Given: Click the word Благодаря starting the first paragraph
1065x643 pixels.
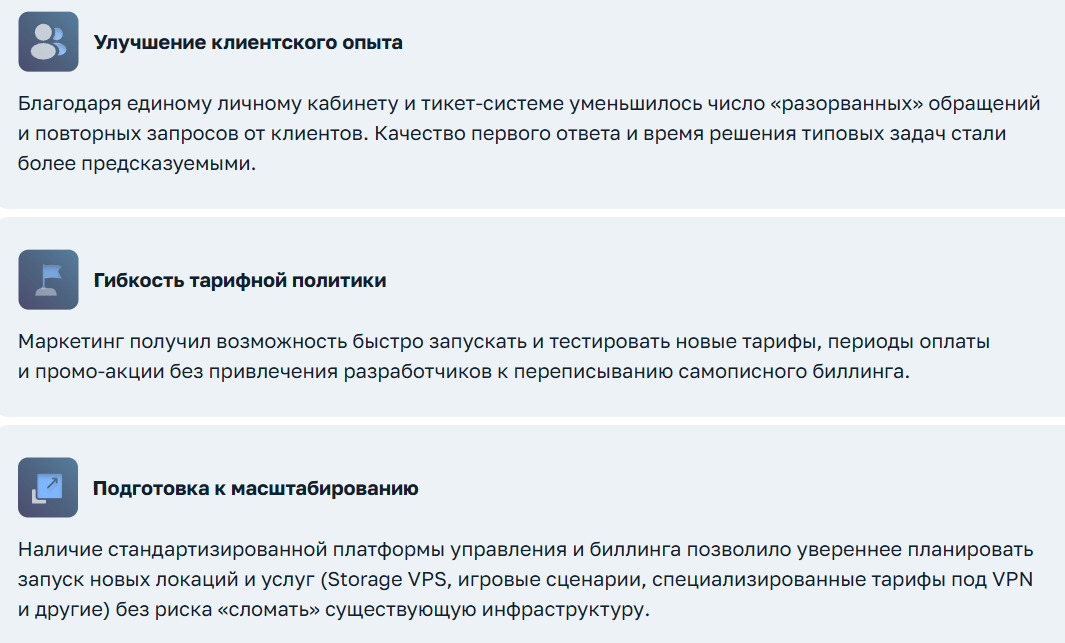Looking at the screenshot, I should pos(64,103).
